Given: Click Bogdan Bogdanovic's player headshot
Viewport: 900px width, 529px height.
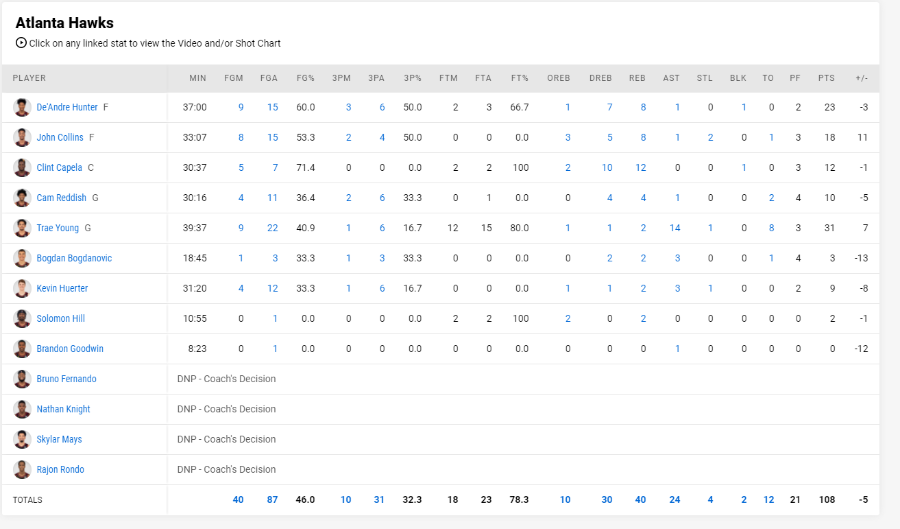Looking at the screenshot, I should pyautogui.click(x=22, y=258).
